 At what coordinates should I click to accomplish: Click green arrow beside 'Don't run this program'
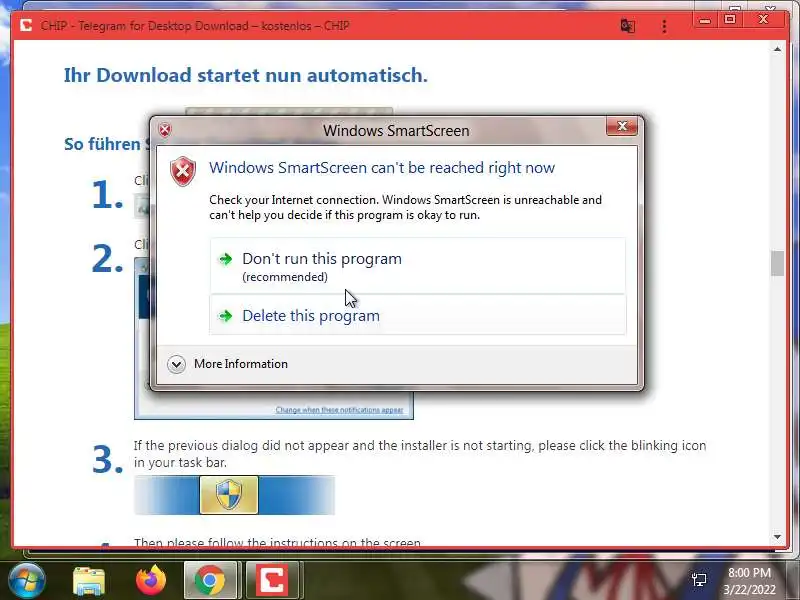click(x=226, y=259)
